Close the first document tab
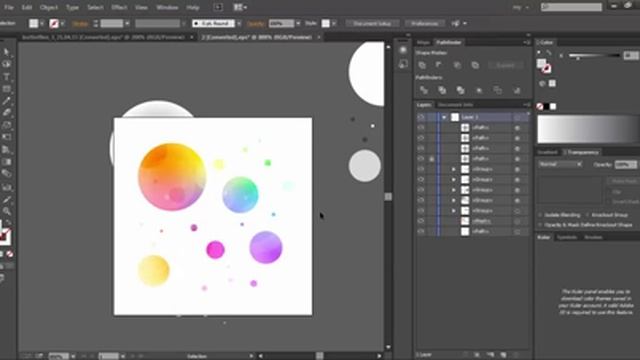Image resolution: width=640 pixels, height=360 pixels. pyautogui.click(x=191, y=37)
